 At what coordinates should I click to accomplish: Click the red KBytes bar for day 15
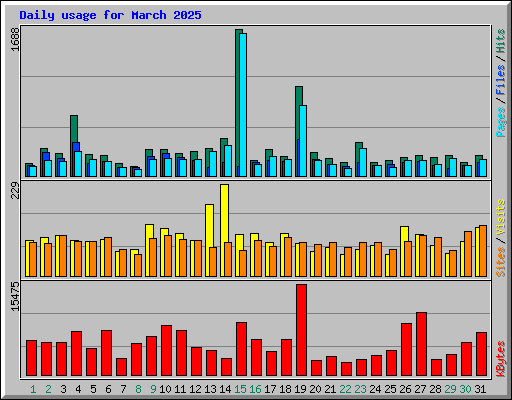(x=241, y=349)
